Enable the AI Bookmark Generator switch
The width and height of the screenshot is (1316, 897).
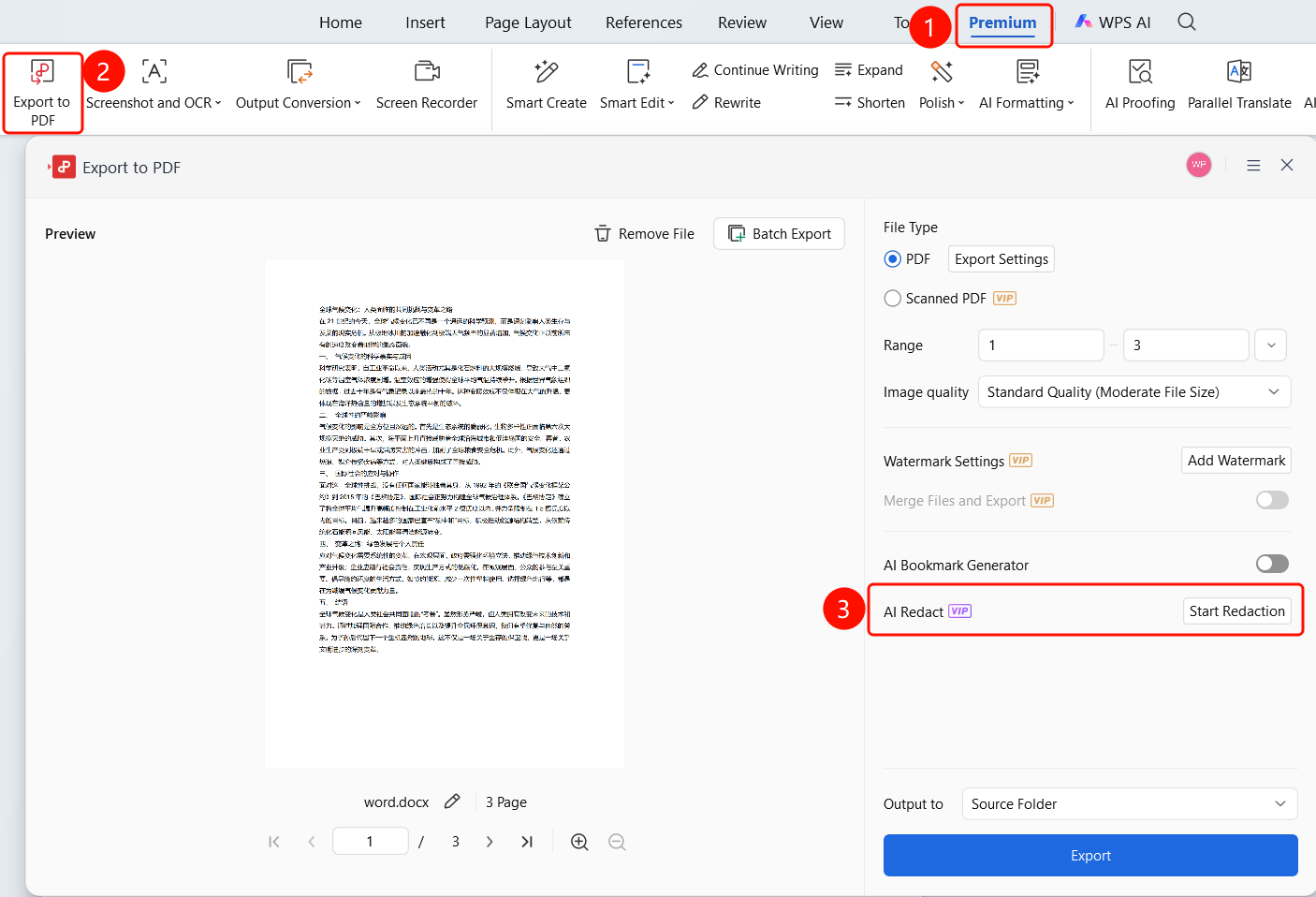[1272, 564]
